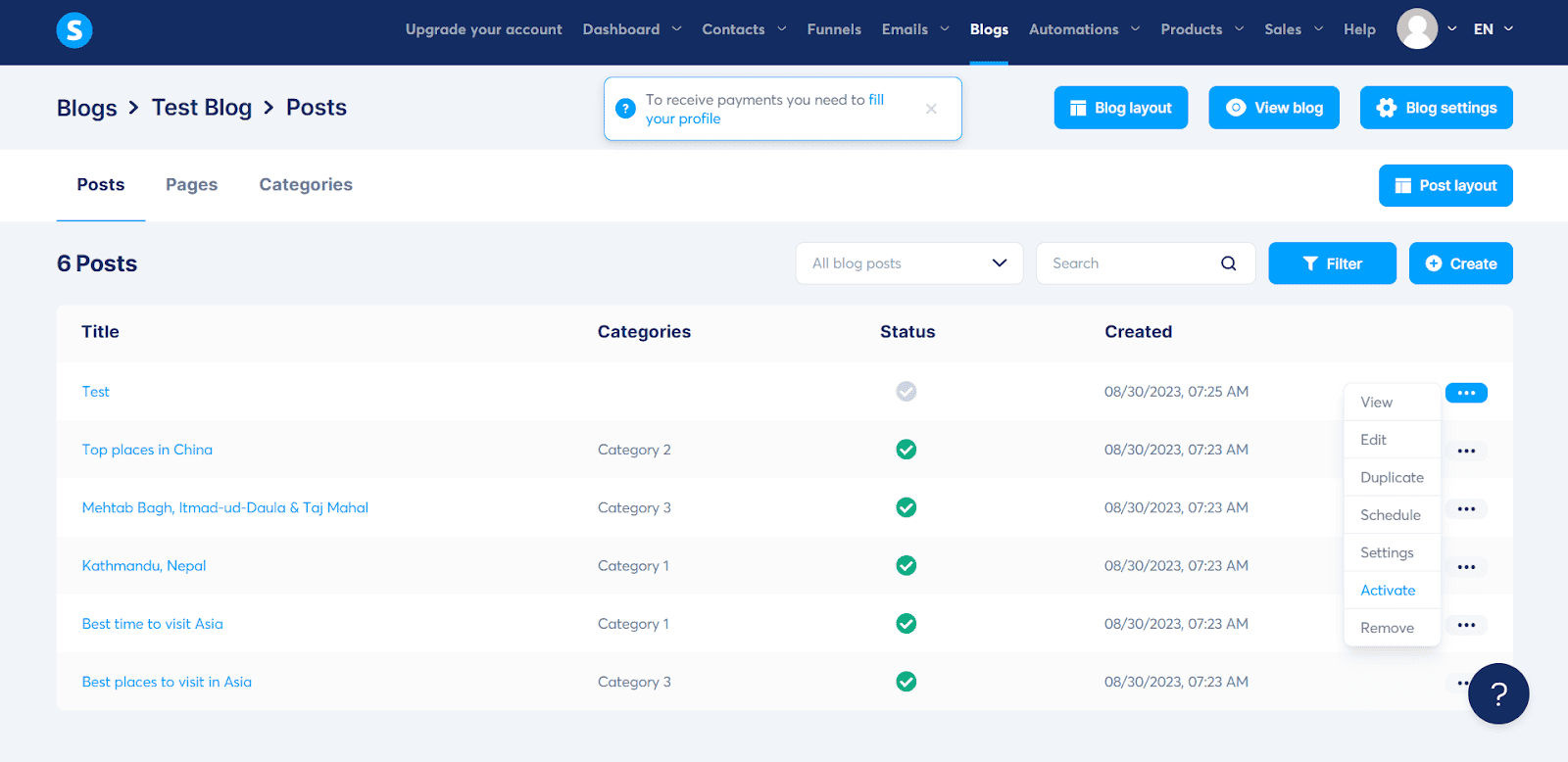Select Duplicate from the context menu

(x=1392, y=478)
